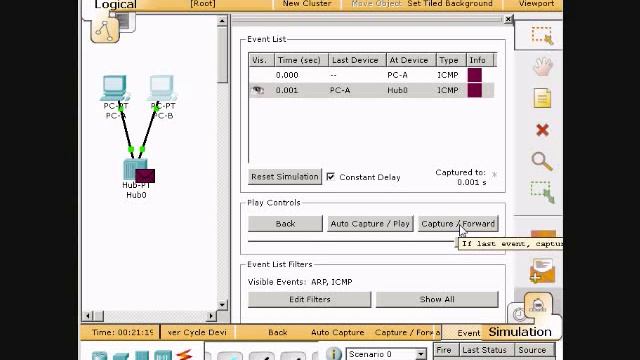Screen dimensions: 640x360
Task: Click the [Root] label in top bar
Action: pyautogui.click(x=203, y=4)
